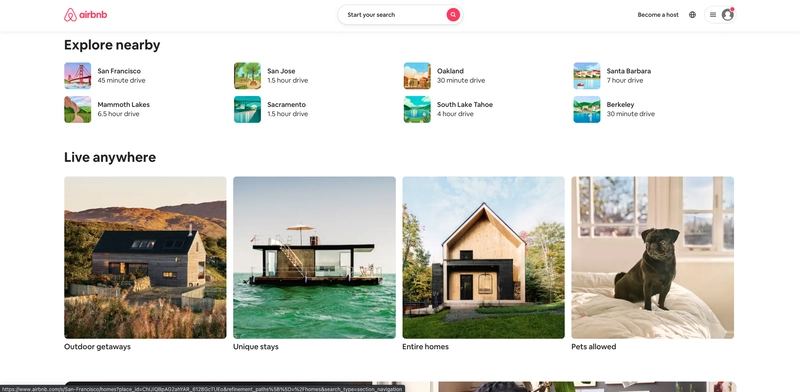Open the Pets allowed pug photo
The width and height of the screenshot is (800, 392).
tap(653, 257)
